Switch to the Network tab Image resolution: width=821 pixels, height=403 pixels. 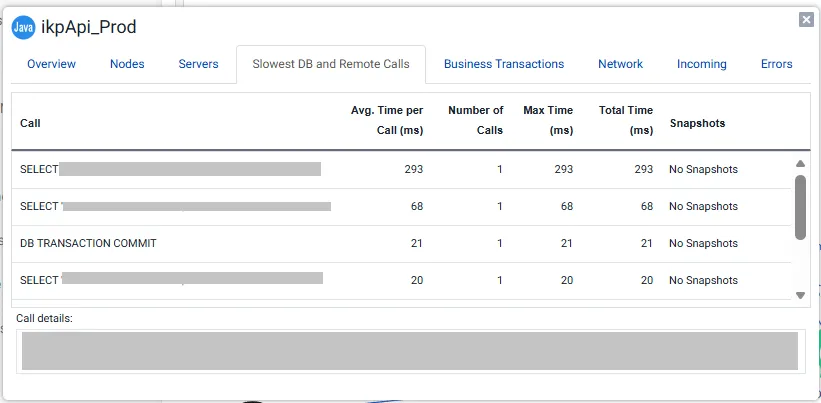click(x=620, y=64)
